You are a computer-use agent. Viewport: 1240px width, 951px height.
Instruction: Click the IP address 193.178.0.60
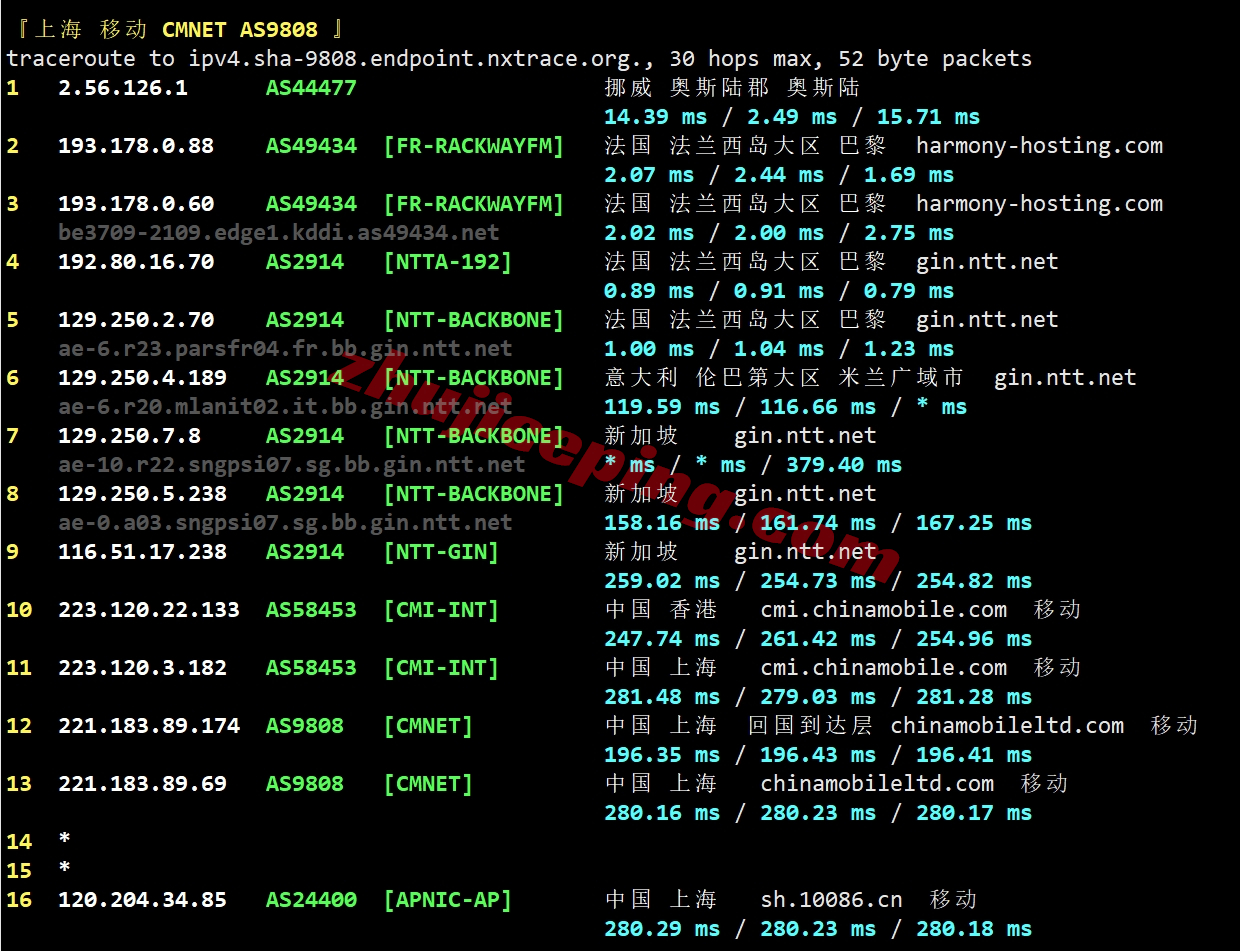tap(136, 204)
